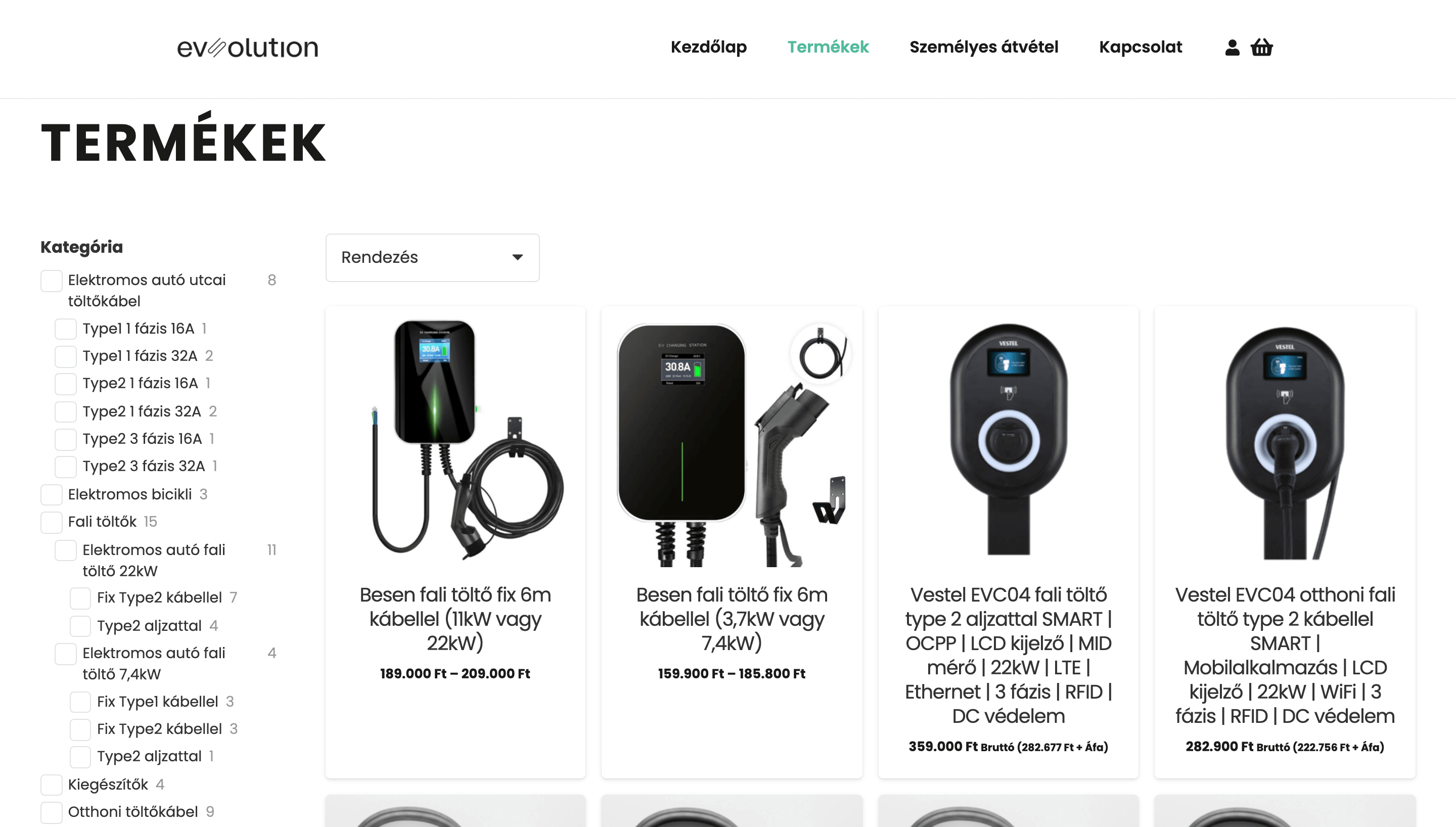Screen dimensions: 1456x827
Task: Open the shopping basket icon
Action: 1261,47
